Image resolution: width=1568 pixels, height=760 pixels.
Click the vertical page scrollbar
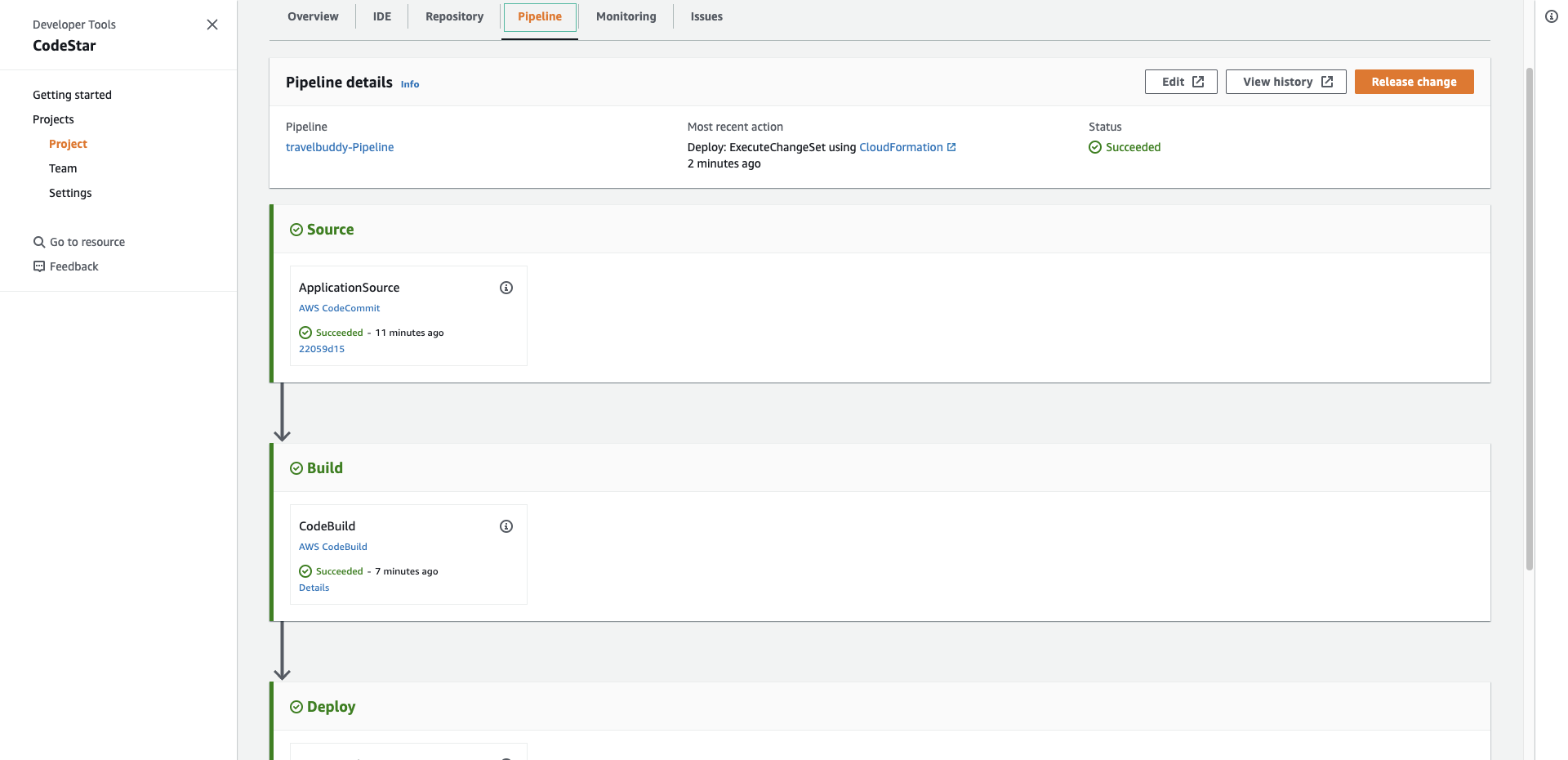(1530, 319)
